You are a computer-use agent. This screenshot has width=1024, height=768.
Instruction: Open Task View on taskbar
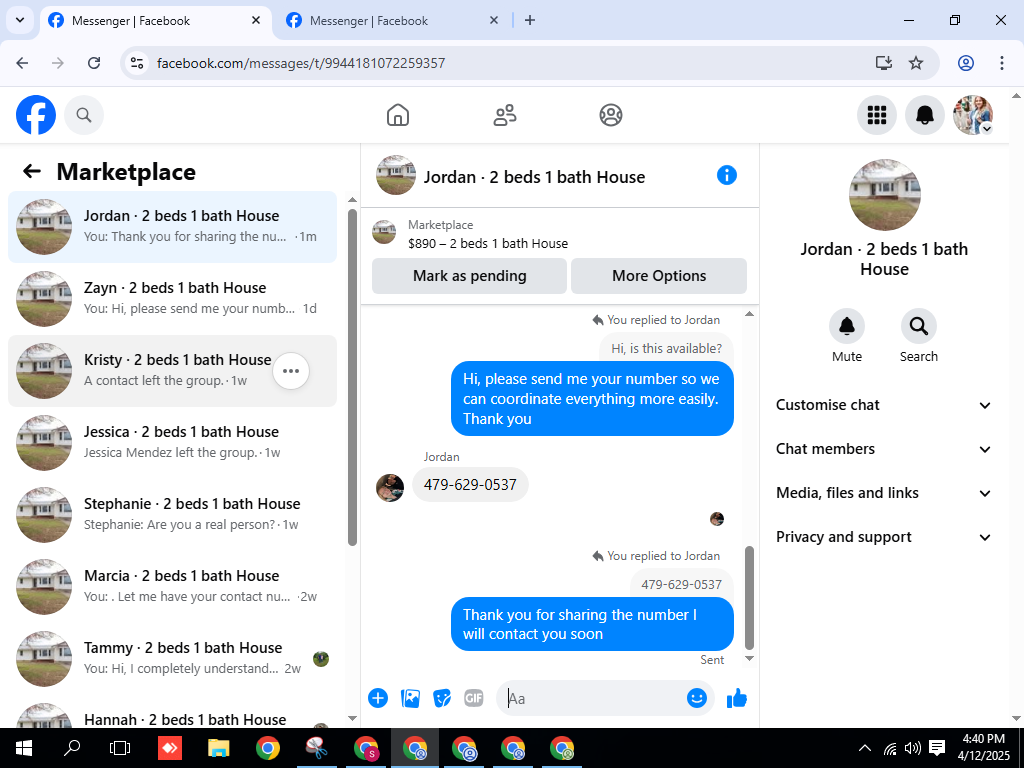(120, 748)
